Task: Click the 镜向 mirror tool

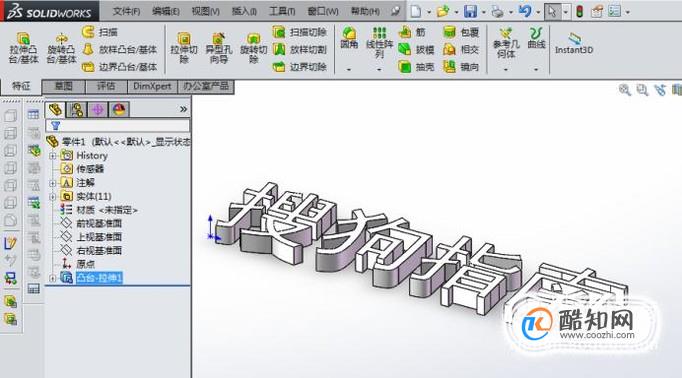Action: coord(461,67)
